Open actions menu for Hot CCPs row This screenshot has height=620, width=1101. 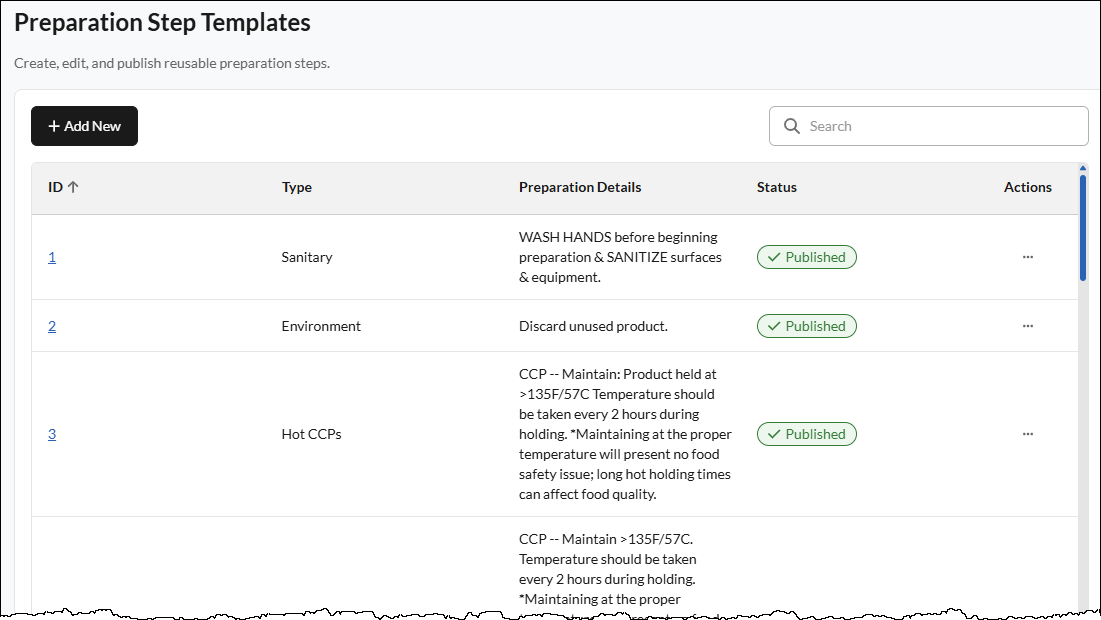click(x=1028, y=434)
